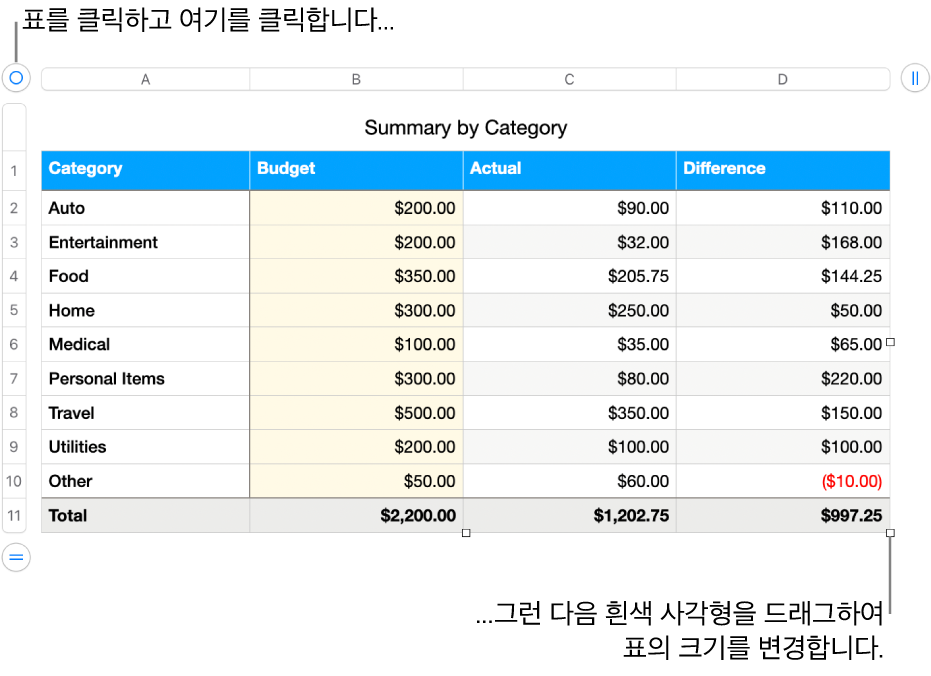This screenshot has width=931, height=676.
Task: Select the table title Summary by Category
Action: 466,128
